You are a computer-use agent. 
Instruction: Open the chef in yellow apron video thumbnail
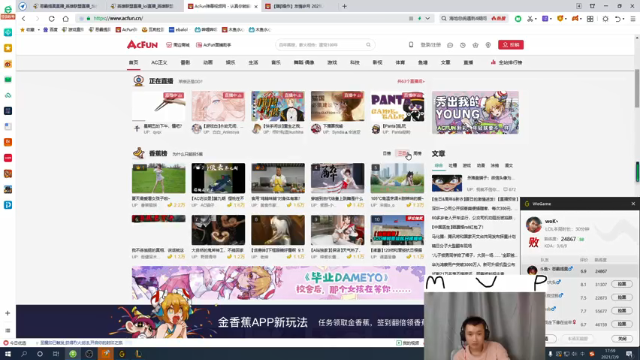click(278, 178)
